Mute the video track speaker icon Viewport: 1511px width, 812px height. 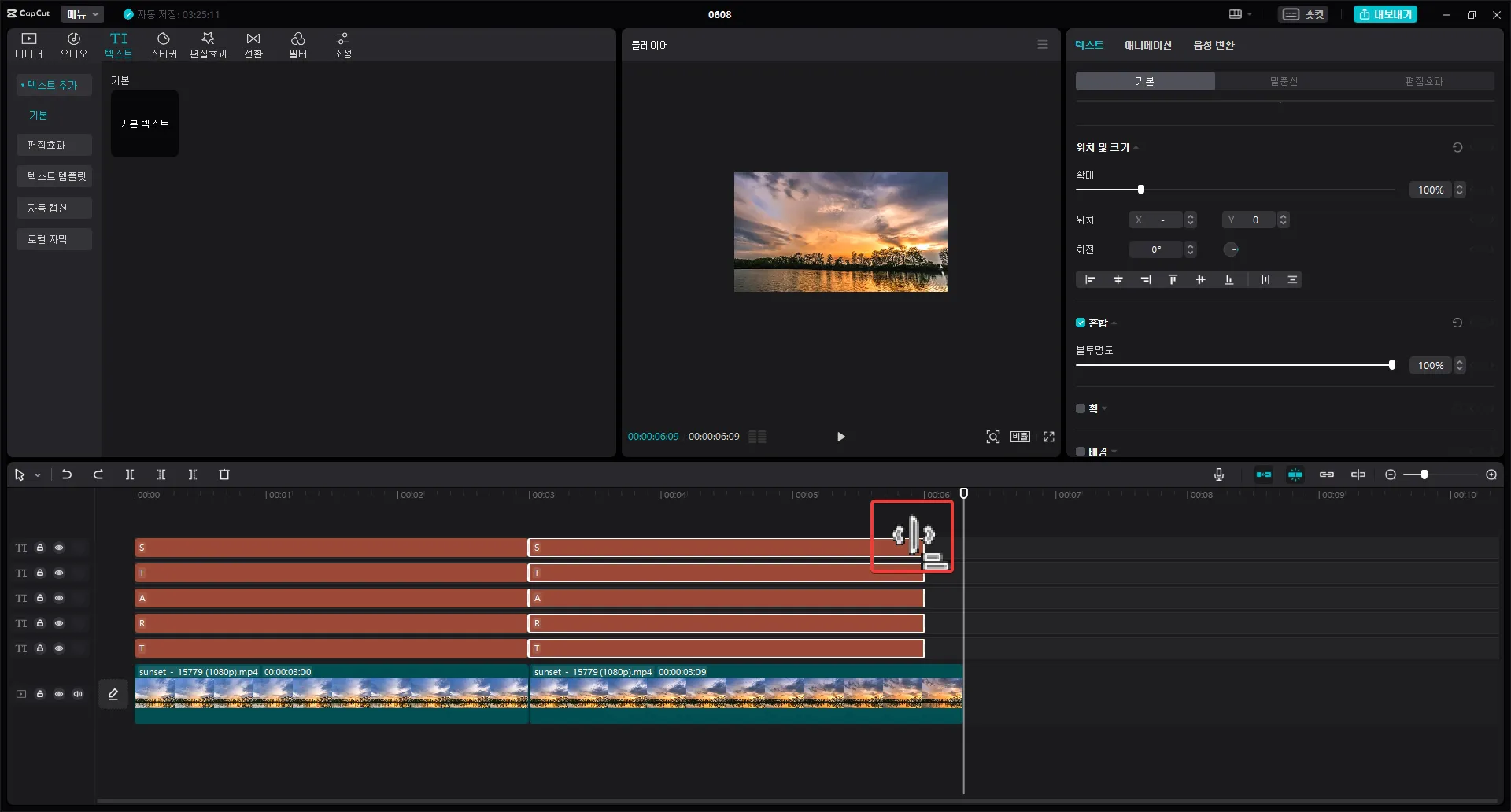click(78, 694)
